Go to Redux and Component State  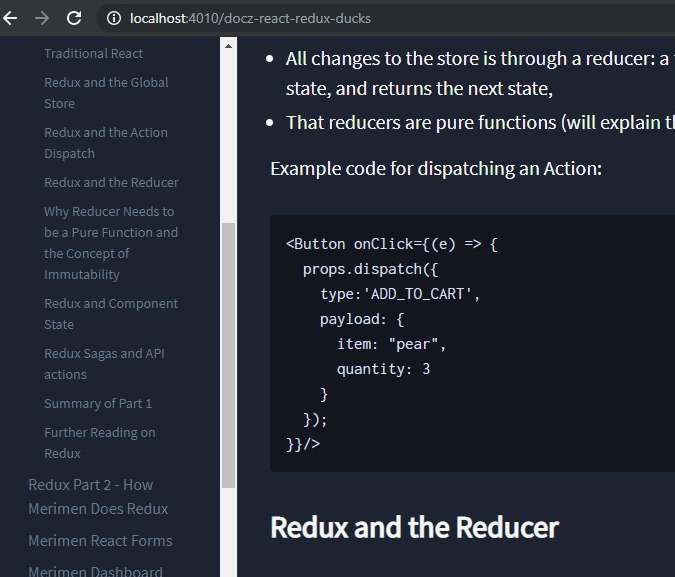[x=111, y=314]
